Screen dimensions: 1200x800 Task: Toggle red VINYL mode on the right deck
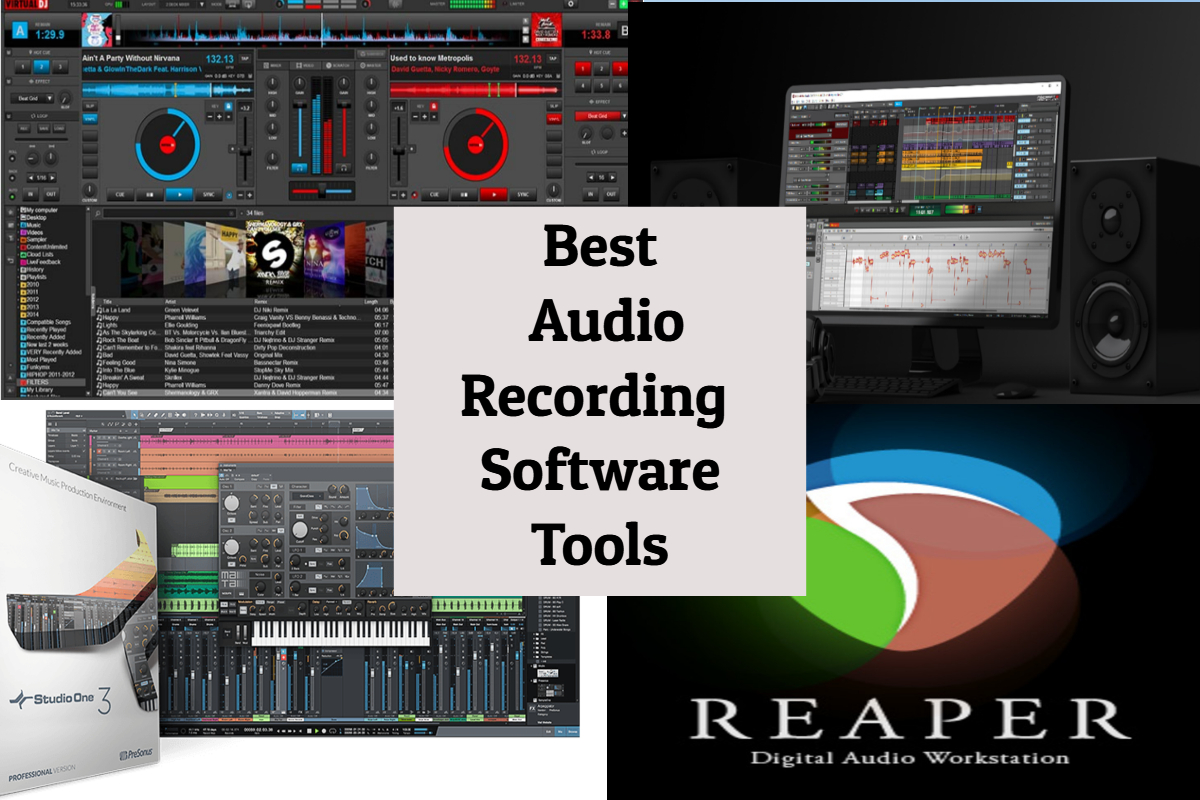point(554,119)
